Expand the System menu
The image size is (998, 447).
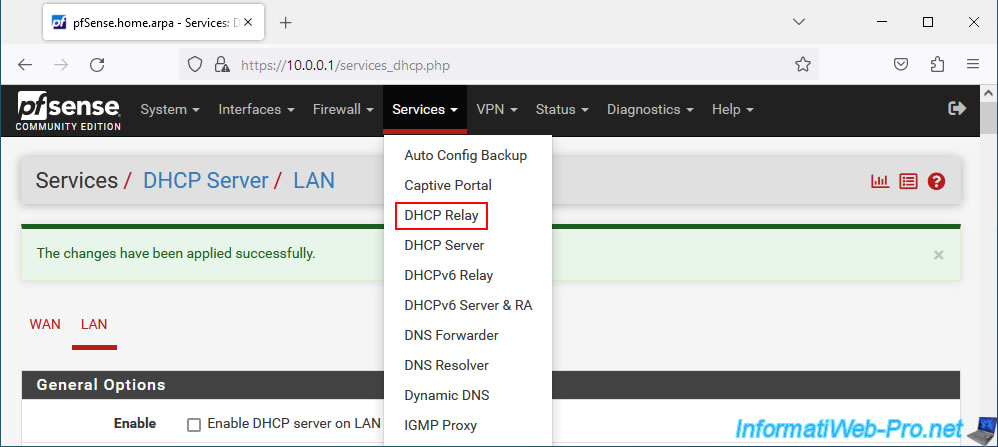[x=170, y=110]
